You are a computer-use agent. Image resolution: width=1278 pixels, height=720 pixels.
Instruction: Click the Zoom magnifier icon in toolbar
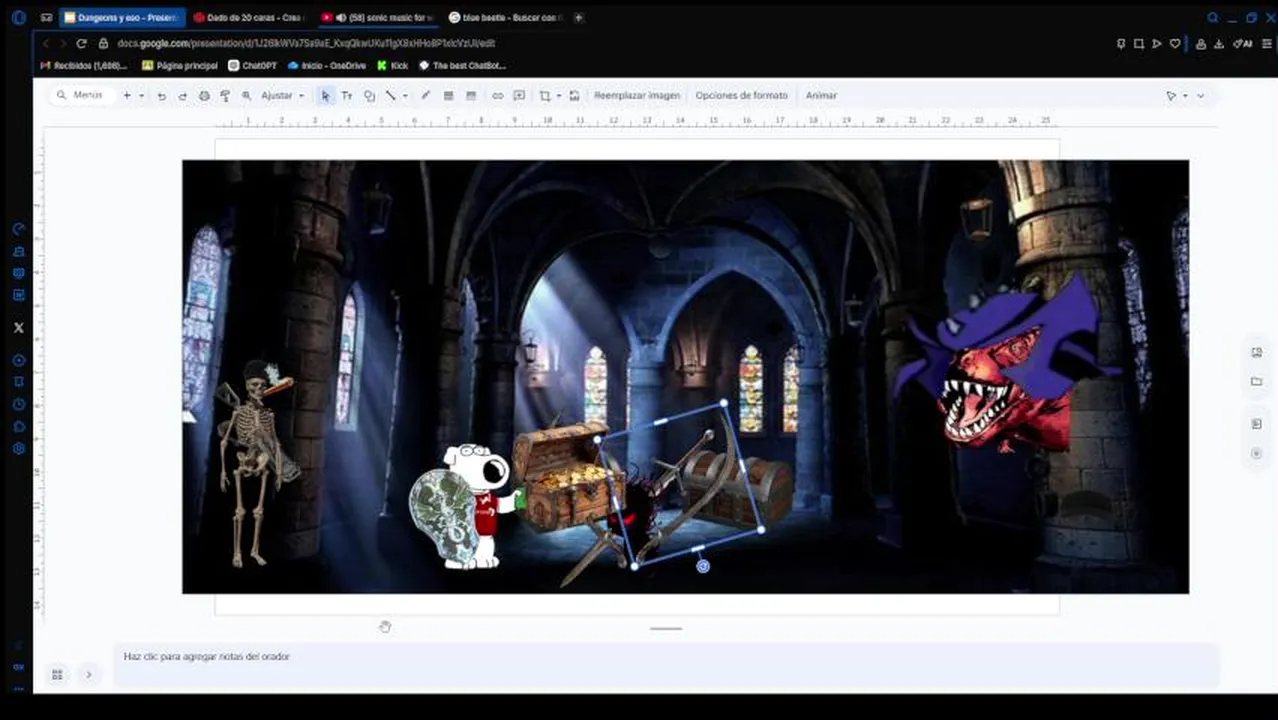pyautogui.click(x=246, y=96)
